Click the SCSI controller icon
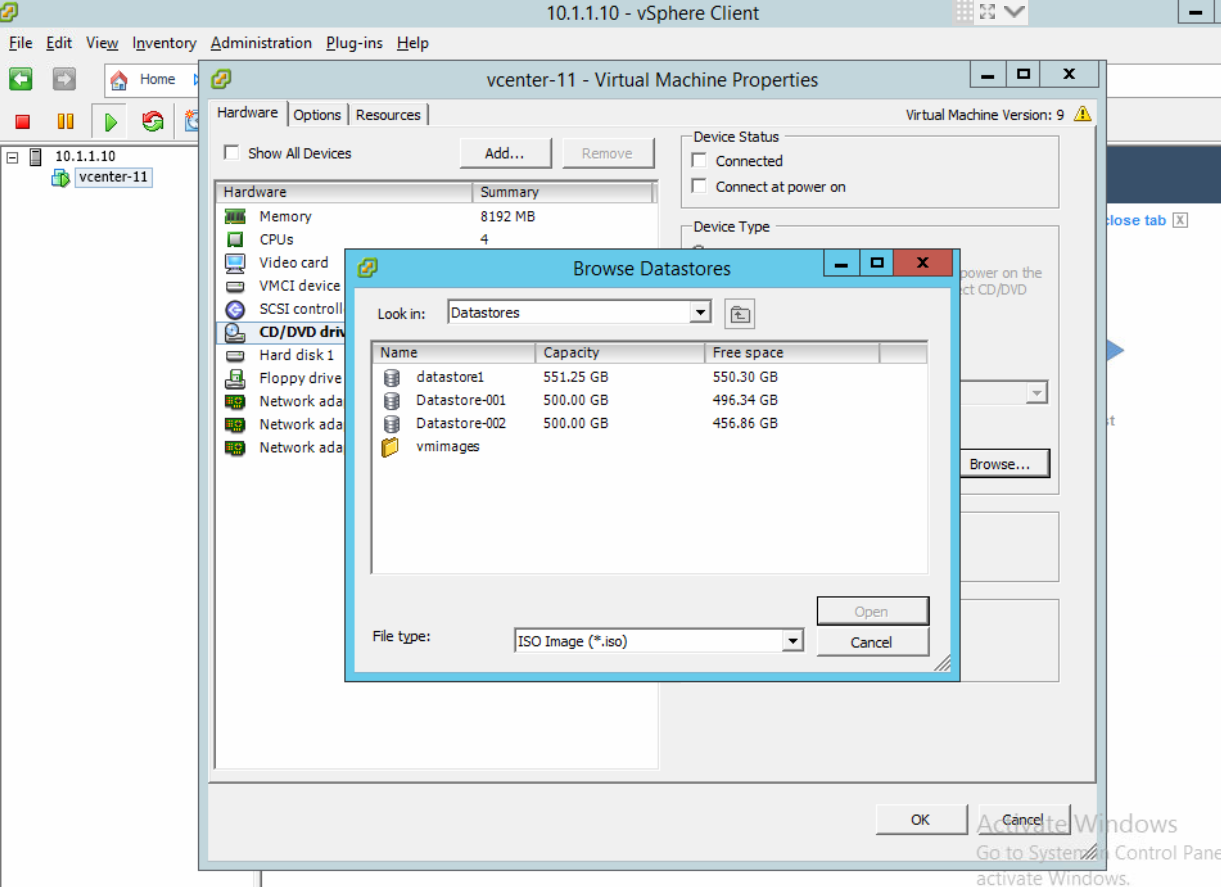This screenshot has width=1221, height=887. pyautogui.click(x=235, y=309)
